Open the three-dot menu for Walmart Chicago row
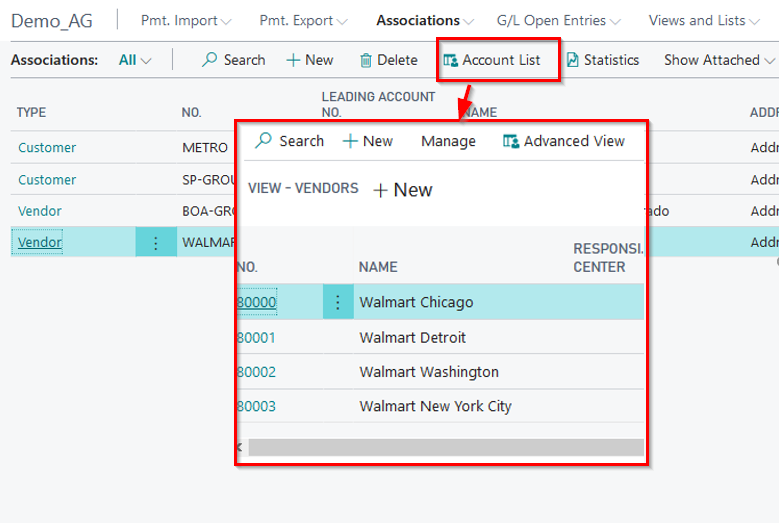The image size is (779, 523). click(338, 302)
